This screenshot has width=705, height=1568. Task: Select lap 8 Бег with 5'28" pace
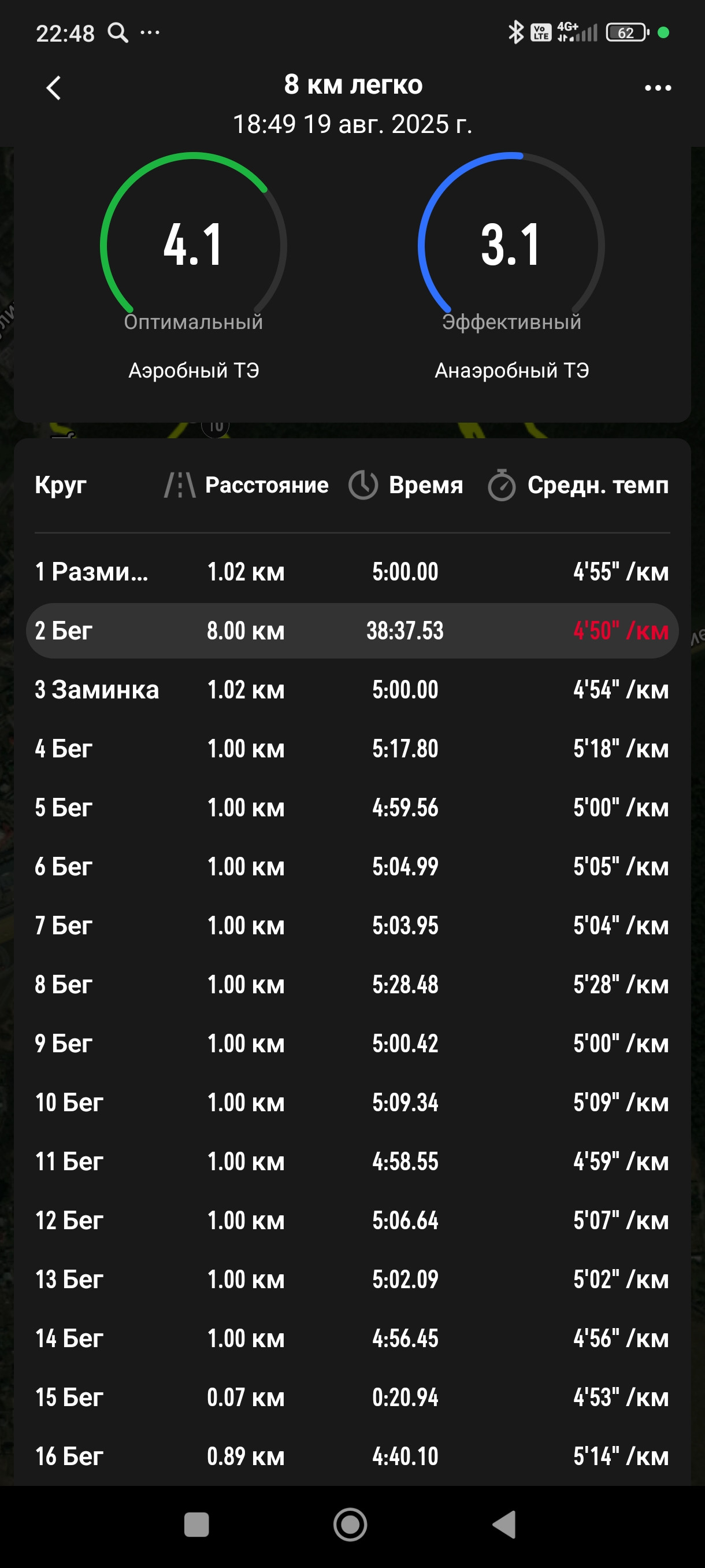[352, 984]
